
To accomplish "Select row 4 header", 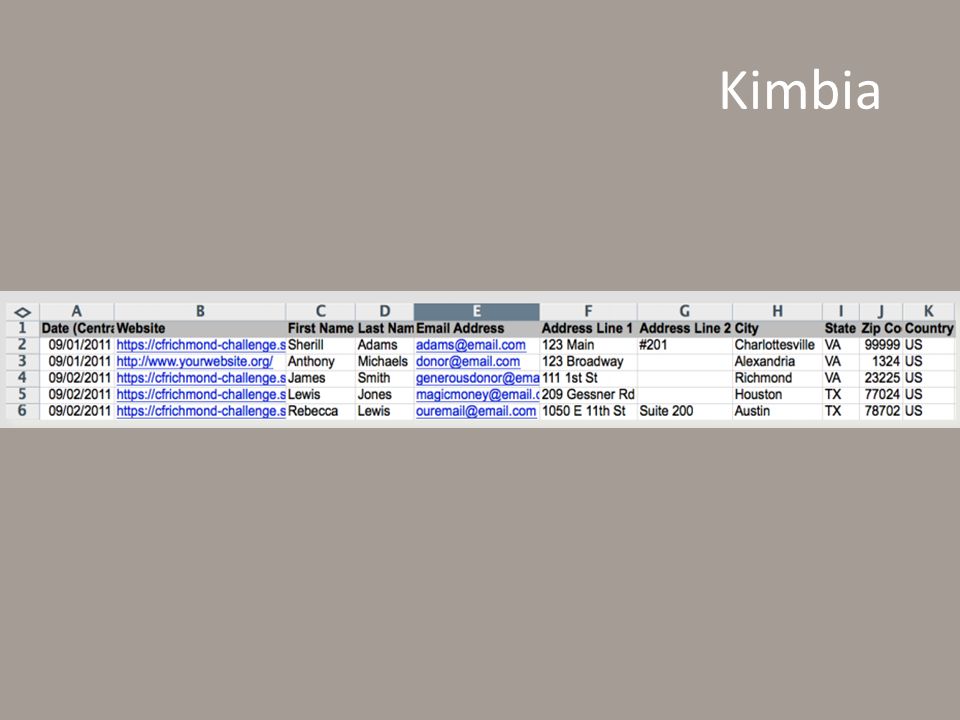I will coord(23,378).
